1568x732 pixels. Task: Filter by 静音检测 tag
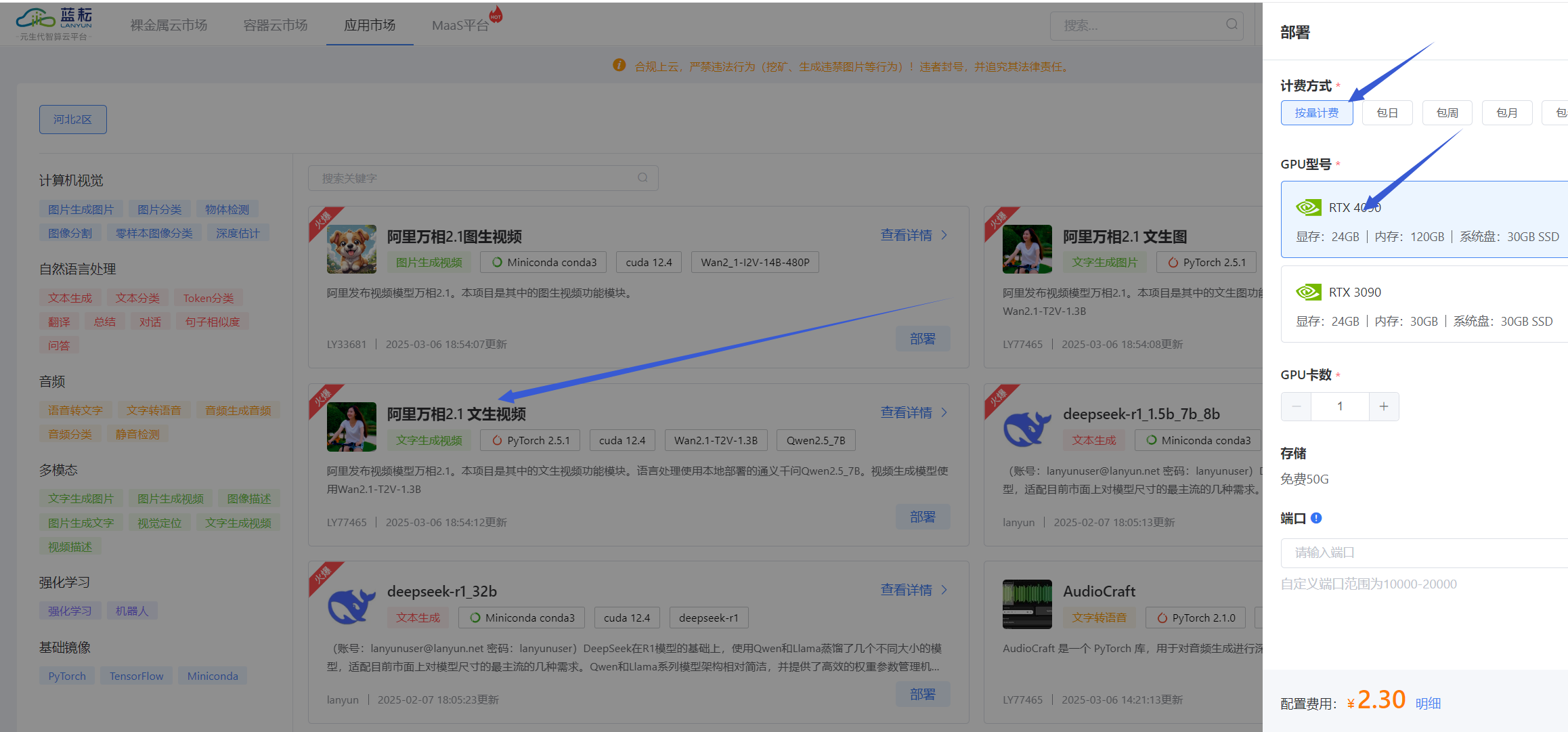tap(137, 434)
